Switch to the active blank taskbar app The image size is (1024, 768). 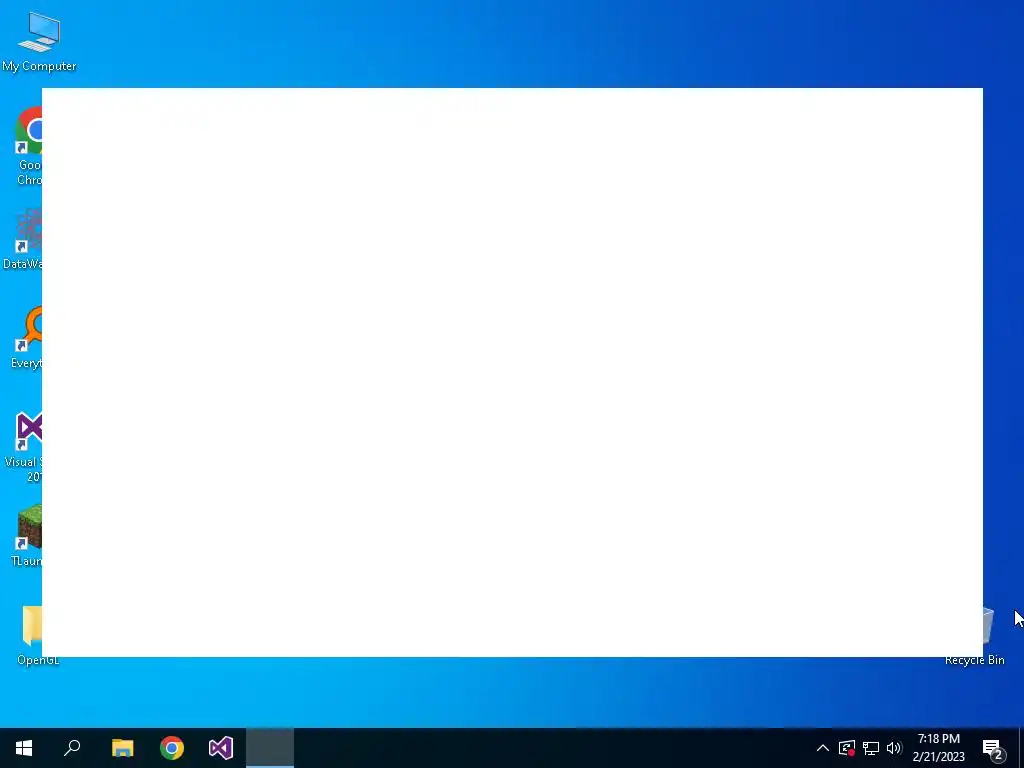click(270, 748)
